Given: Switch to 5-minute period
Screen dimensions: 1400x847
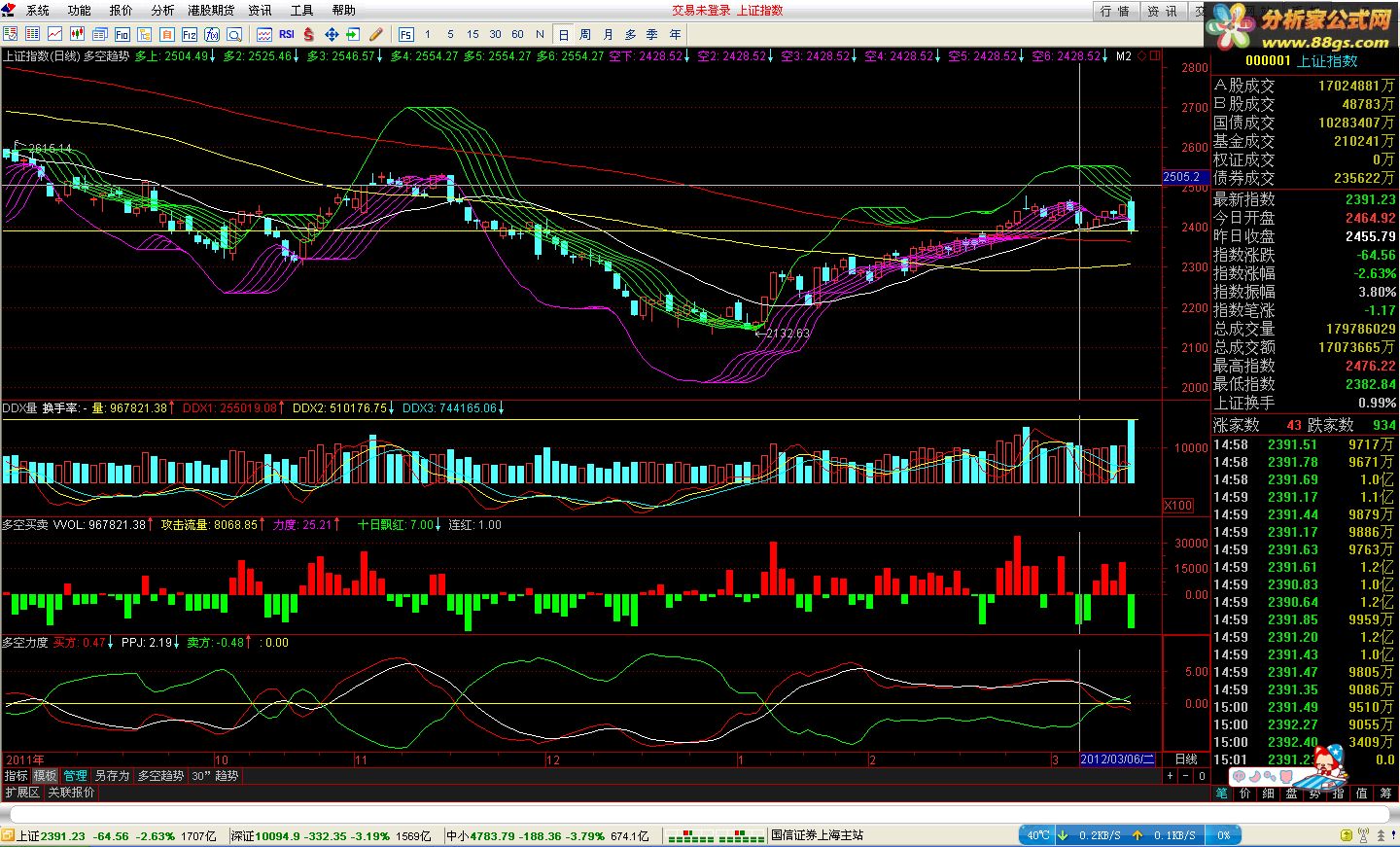Looking at the screenshot, I should (450, 34).
